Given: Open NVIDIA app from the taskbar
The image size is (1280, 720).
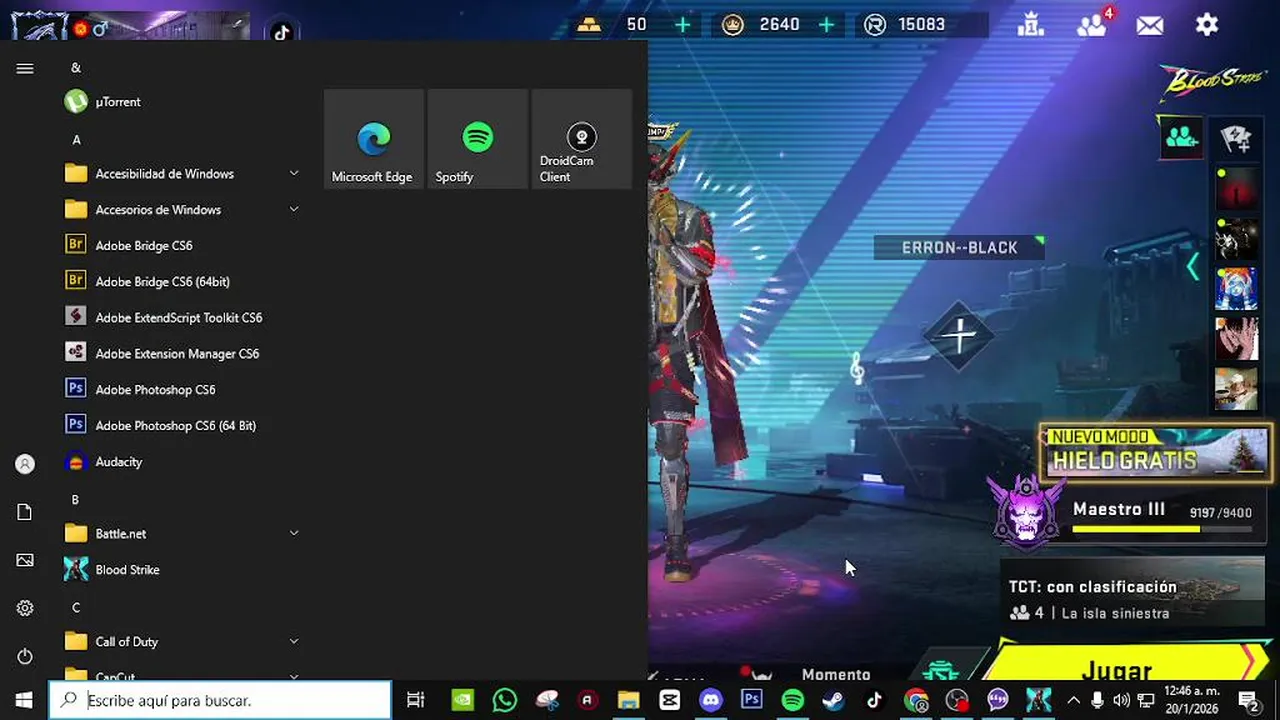Looking at the screenshot, I should (x=462, y=700).
